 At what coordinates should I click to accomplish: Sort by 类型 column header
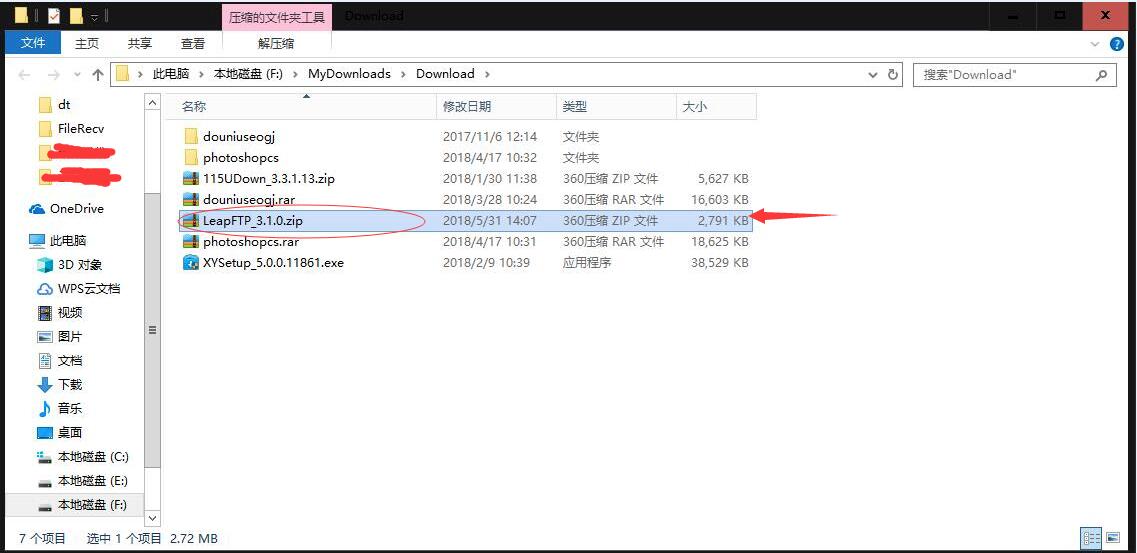(x=616, y=107)
